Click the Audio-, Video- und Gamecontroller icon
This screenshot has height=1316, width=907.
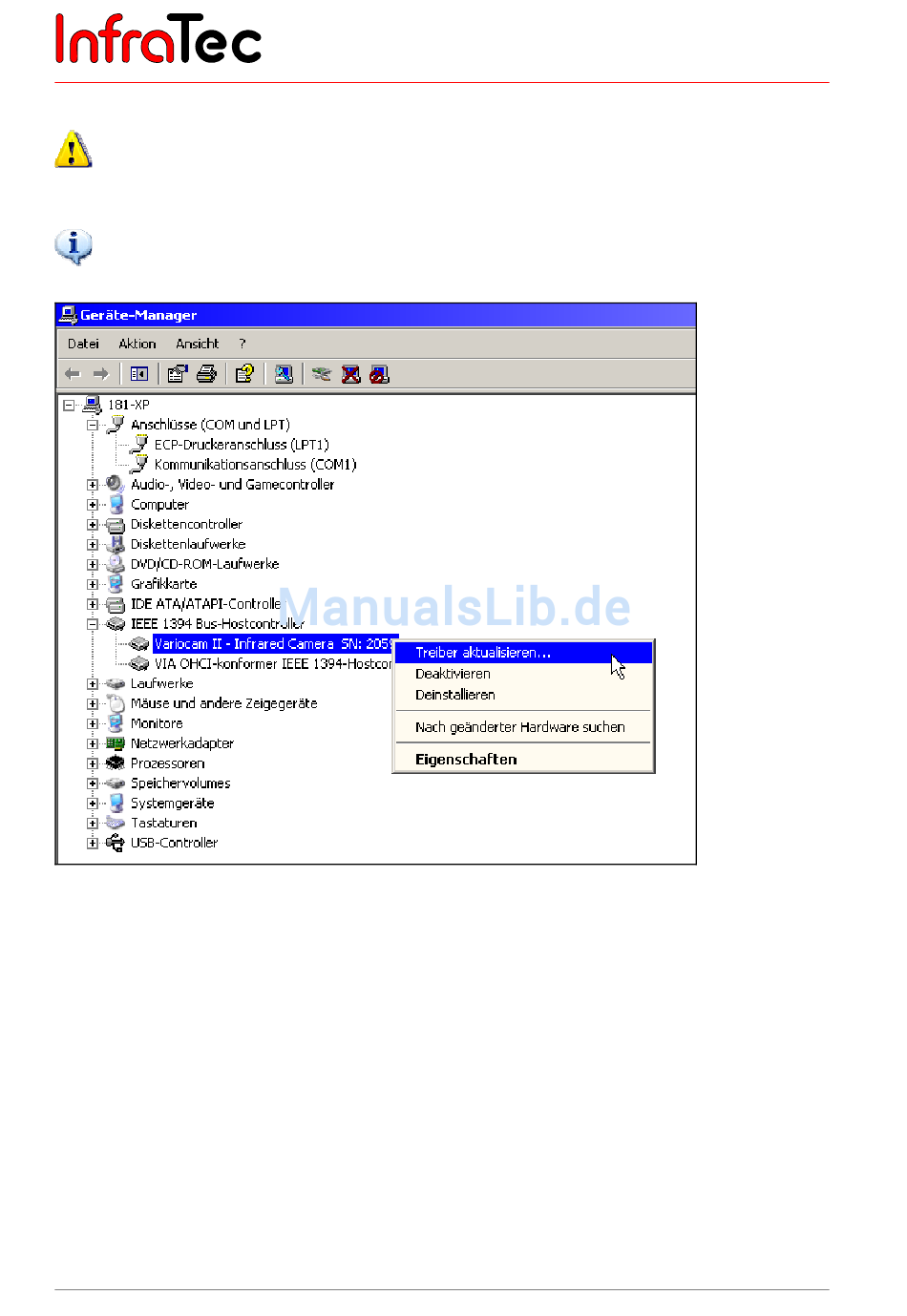click(116, 485)
